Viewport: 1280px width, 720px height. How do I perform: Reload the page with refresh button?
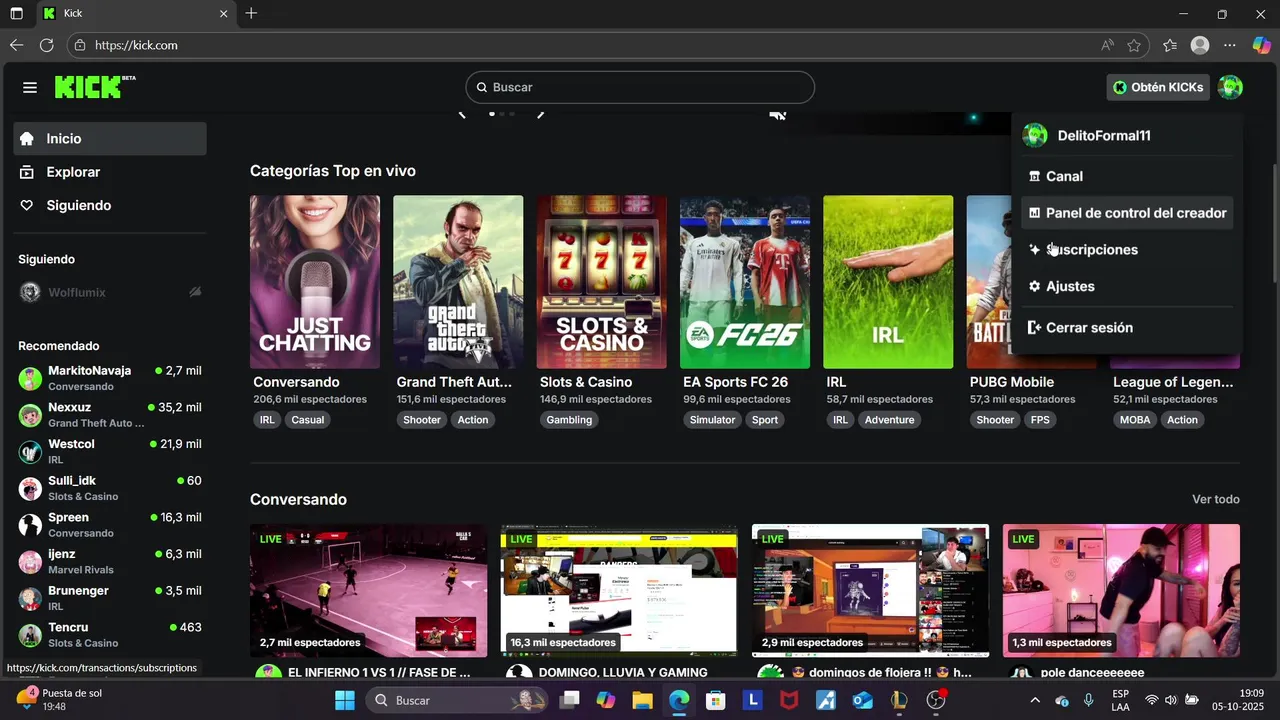(x=46, y=45)
